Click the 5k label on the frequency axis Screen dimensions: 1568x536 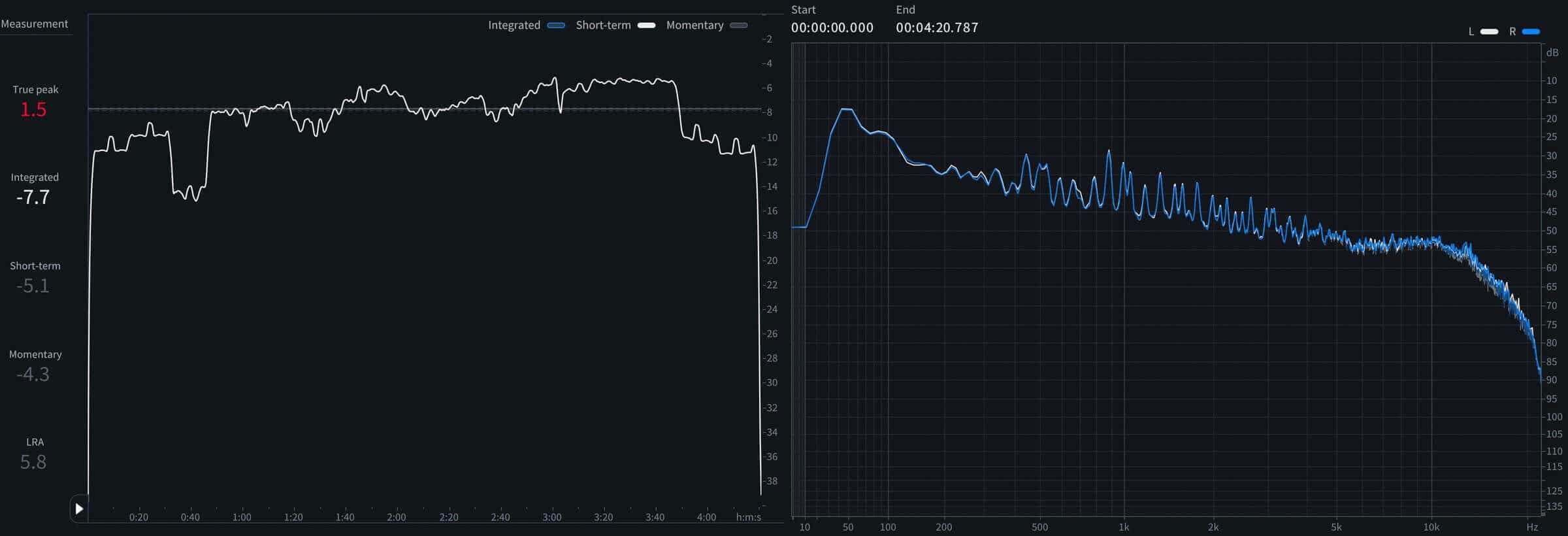click(1337, 527)
